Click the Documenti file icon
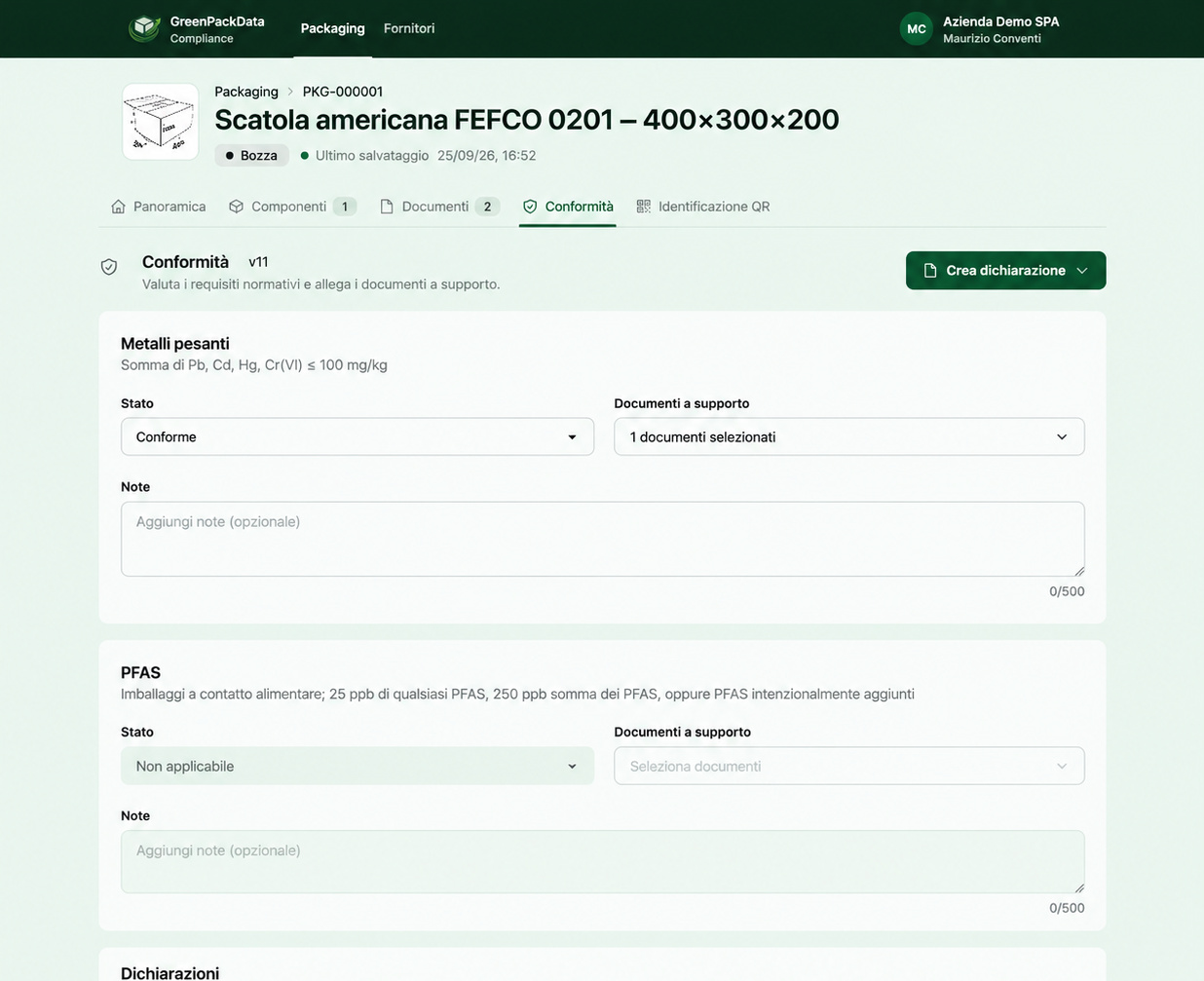 pyautogui.click(x=387, y=207)
